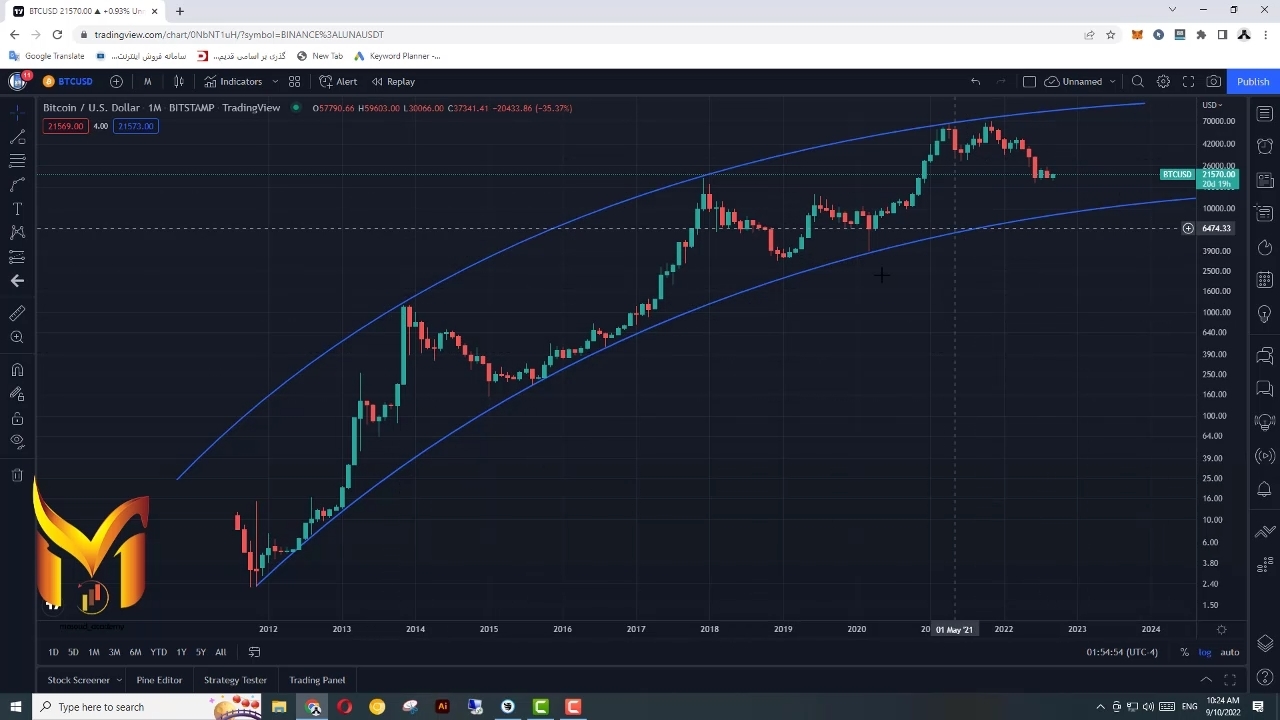This screenshot has height=720, width=1280.
Task: Toggle percent scale on price axis
Action: point(1184,652)
